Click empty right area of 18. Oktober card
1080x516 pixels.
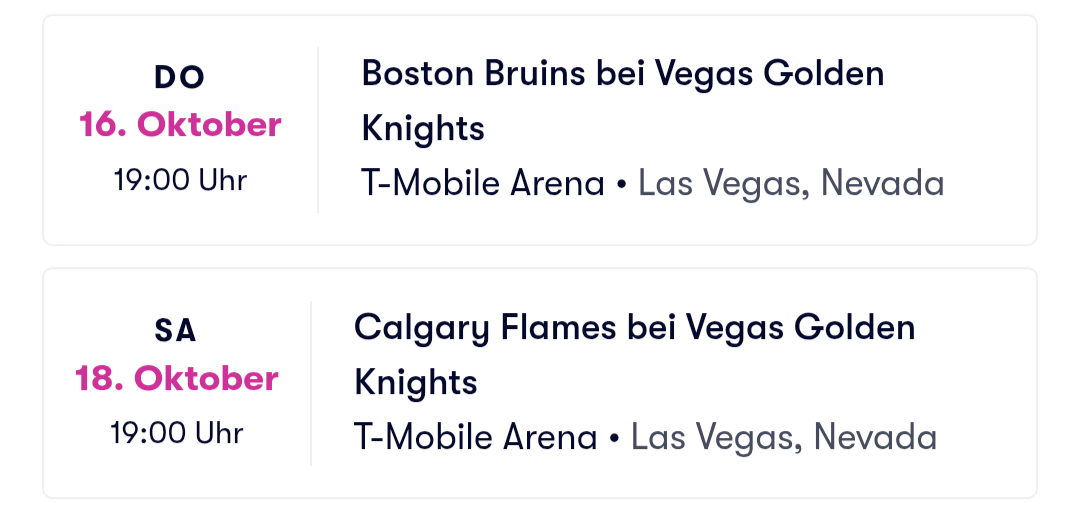pos(985,383)
